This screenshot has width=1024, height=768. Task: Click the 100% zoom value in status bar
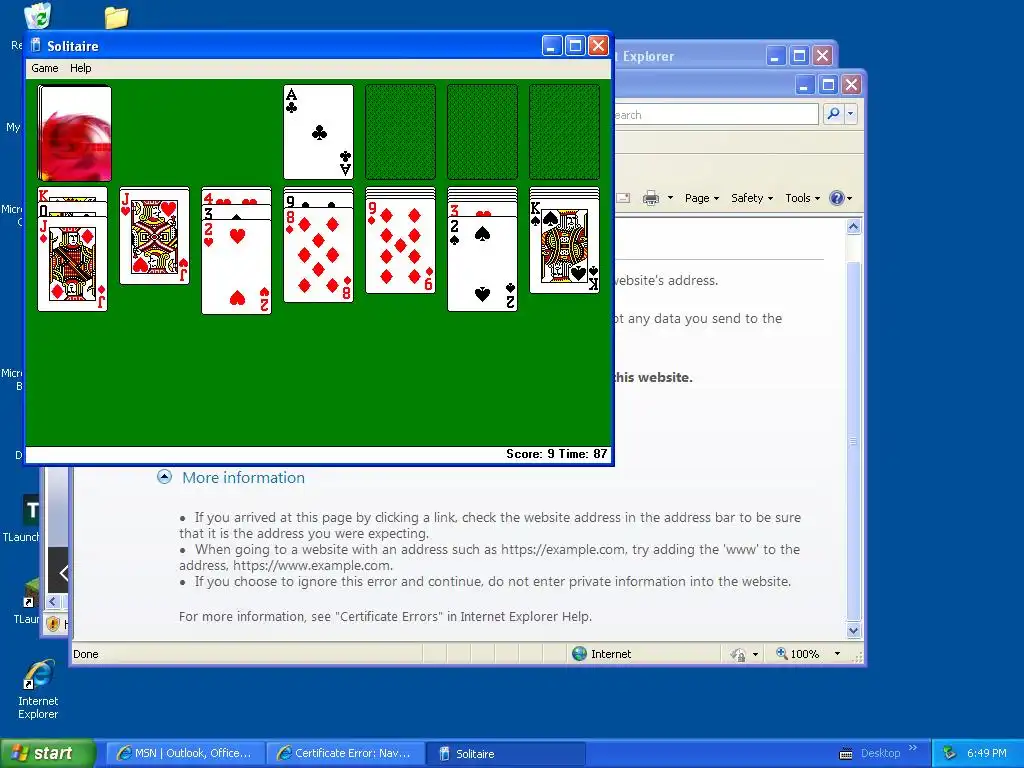point(805,654)
